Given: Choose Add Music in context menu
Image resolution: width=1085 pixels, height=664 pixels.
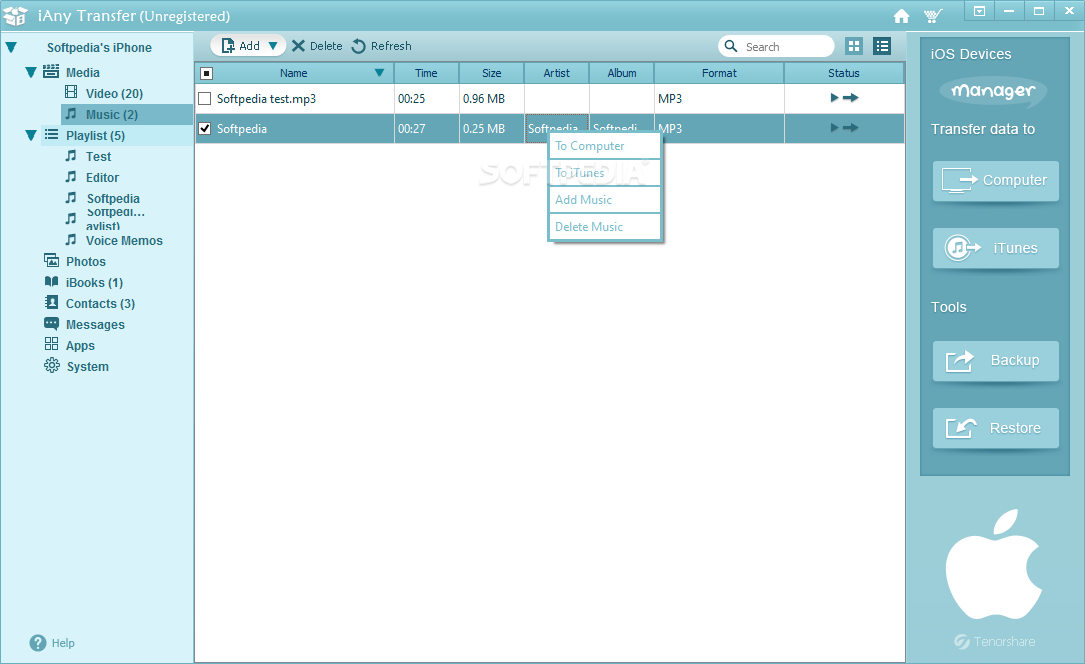Looking at the screenshot, I should coord(604,200).
